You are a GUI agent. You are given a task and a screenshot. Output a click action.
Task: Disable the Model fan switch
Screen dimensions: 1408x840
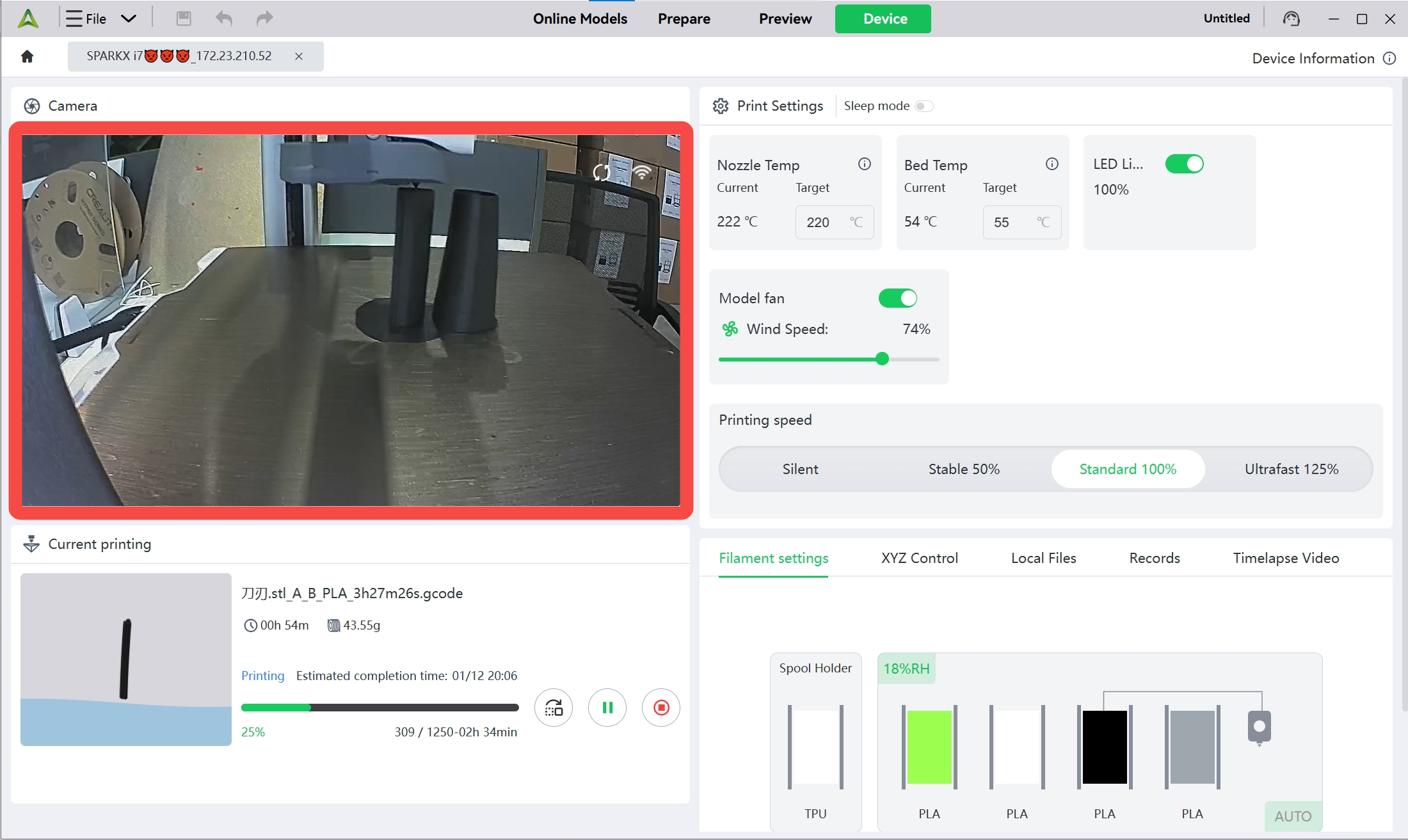point(897,298)
